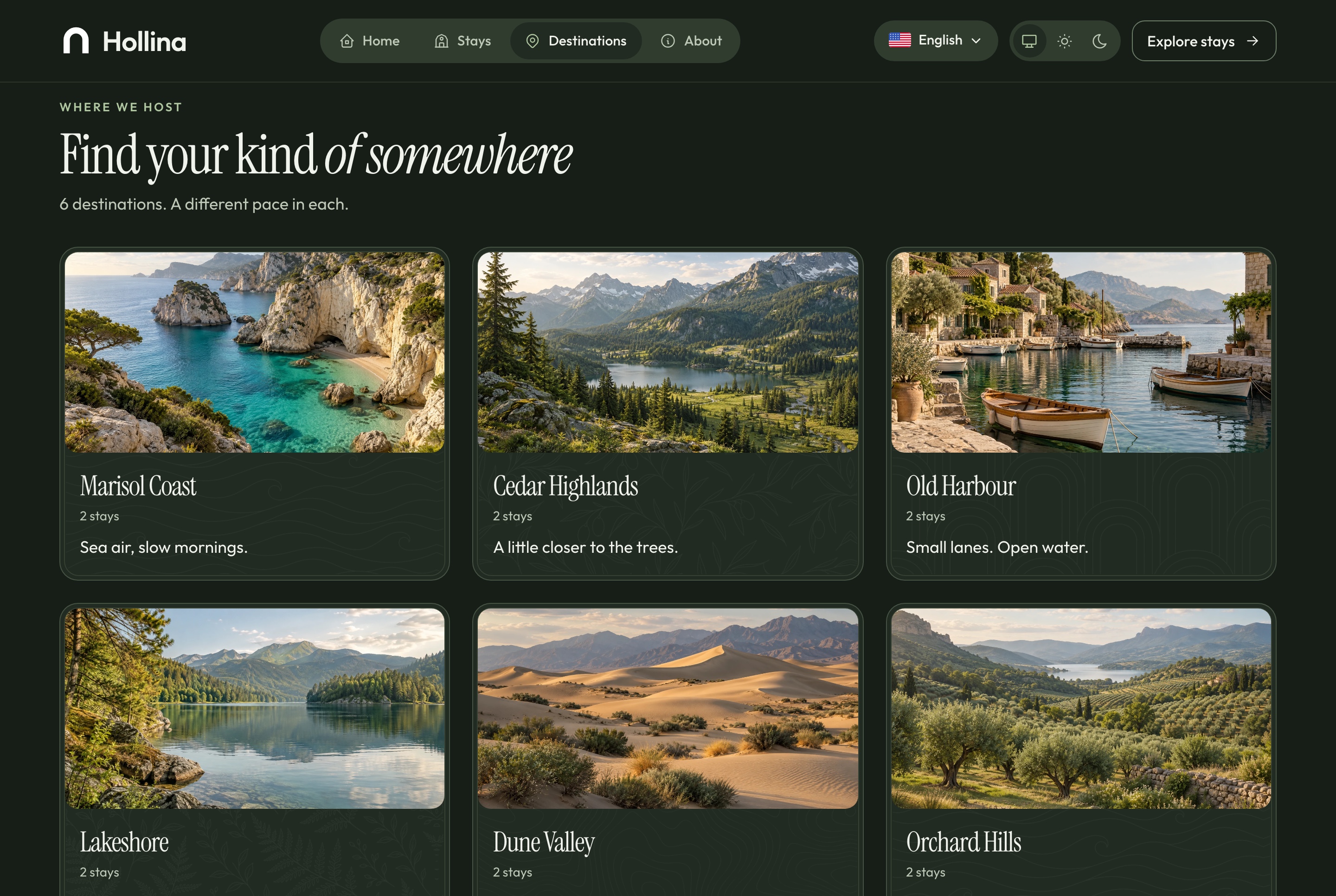The image size is (1336, 896).
Task: Open the Old Harbour boats photo
Action: tap(1080, 352)
